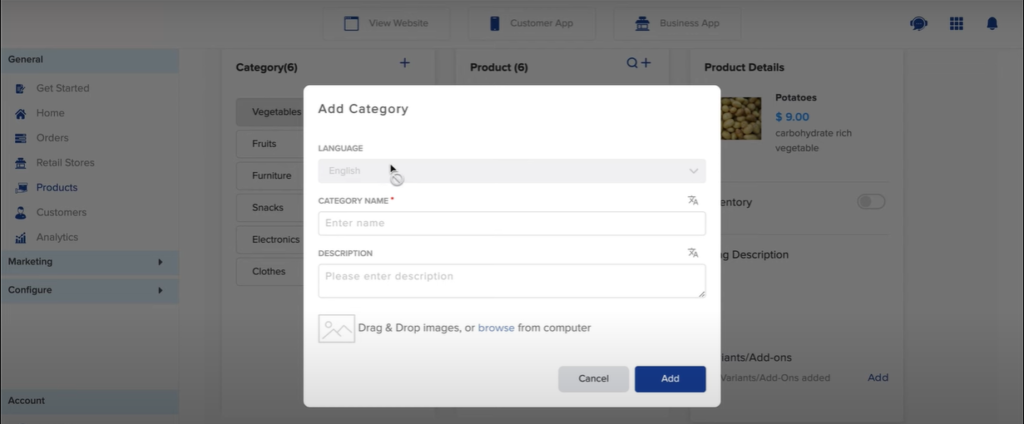The width and height of the screenshot is (1024, 424).
Task: Open the Analytics menu item
Action: pyautogui.click(x=57, y=237)
